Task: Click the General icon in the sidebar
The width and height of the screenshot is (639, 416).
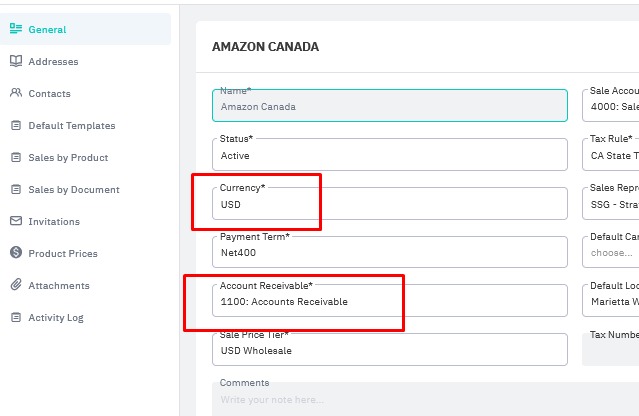Action: (16, 30)
